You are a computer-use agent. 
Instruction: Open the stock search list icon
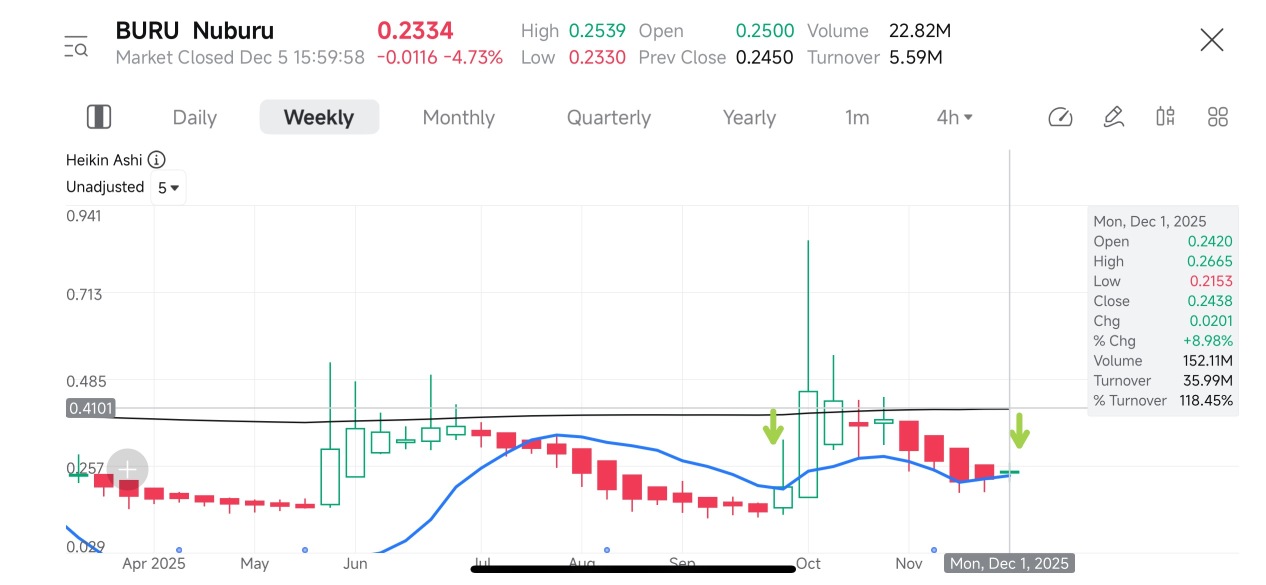click(76, 46)
